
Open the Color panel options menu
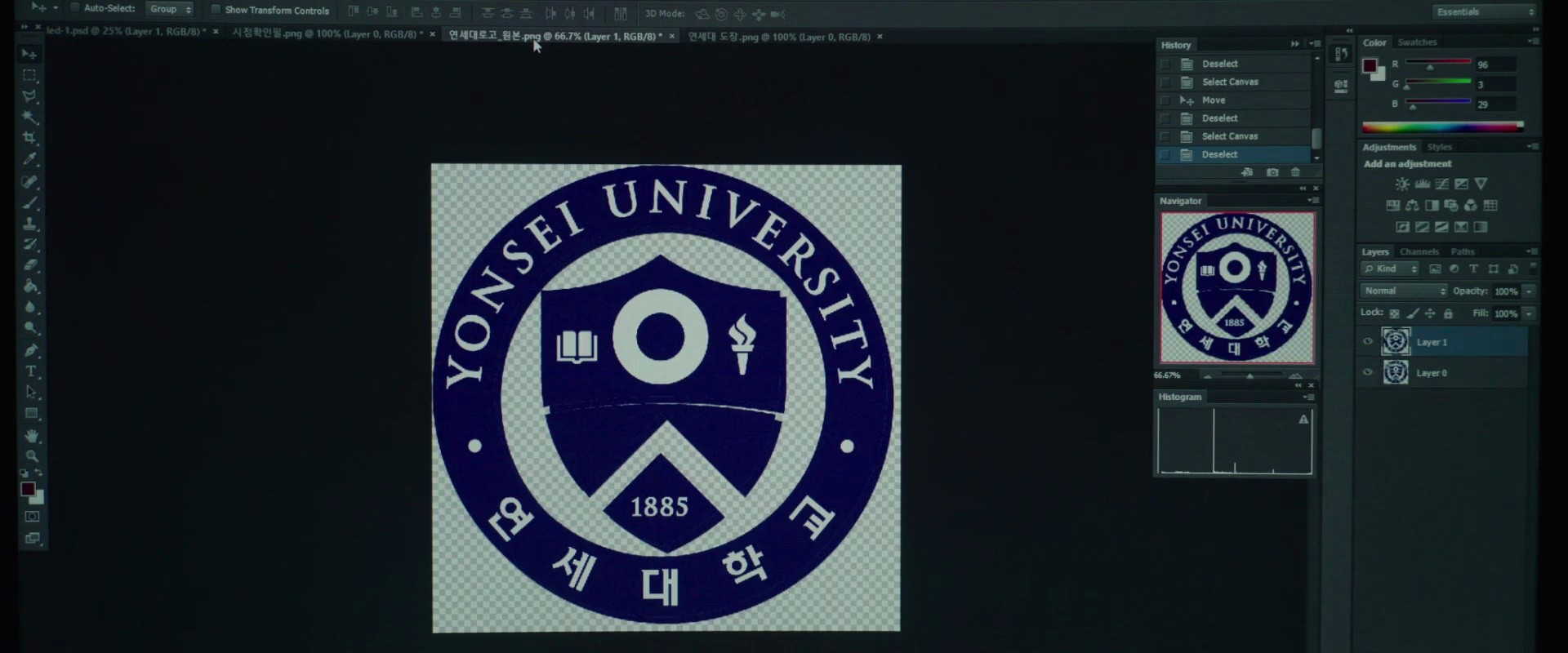1533,42
